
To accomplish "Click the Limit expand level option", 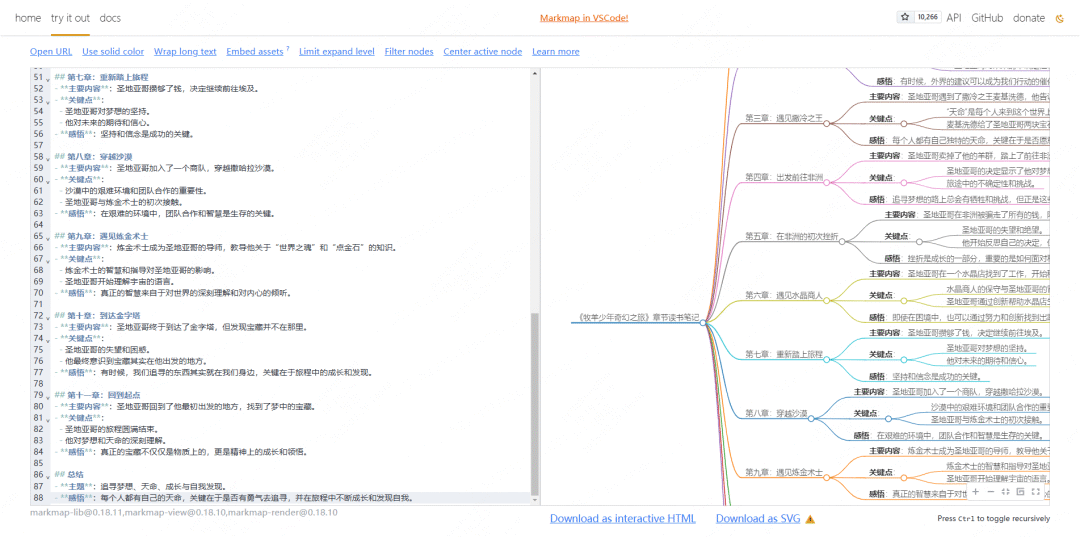I will click(337, 52).
